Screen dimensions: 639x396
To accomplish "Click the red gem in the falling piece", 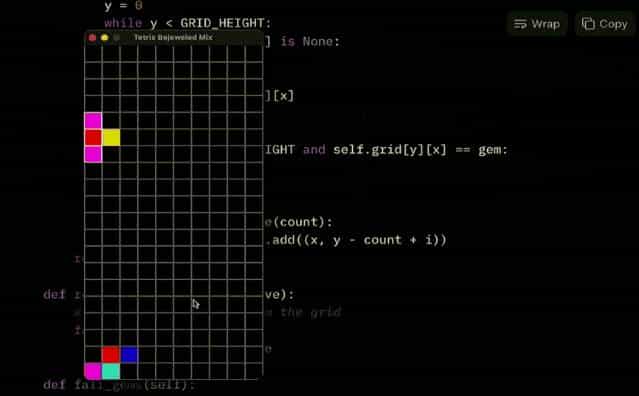I will click(93, 138).
